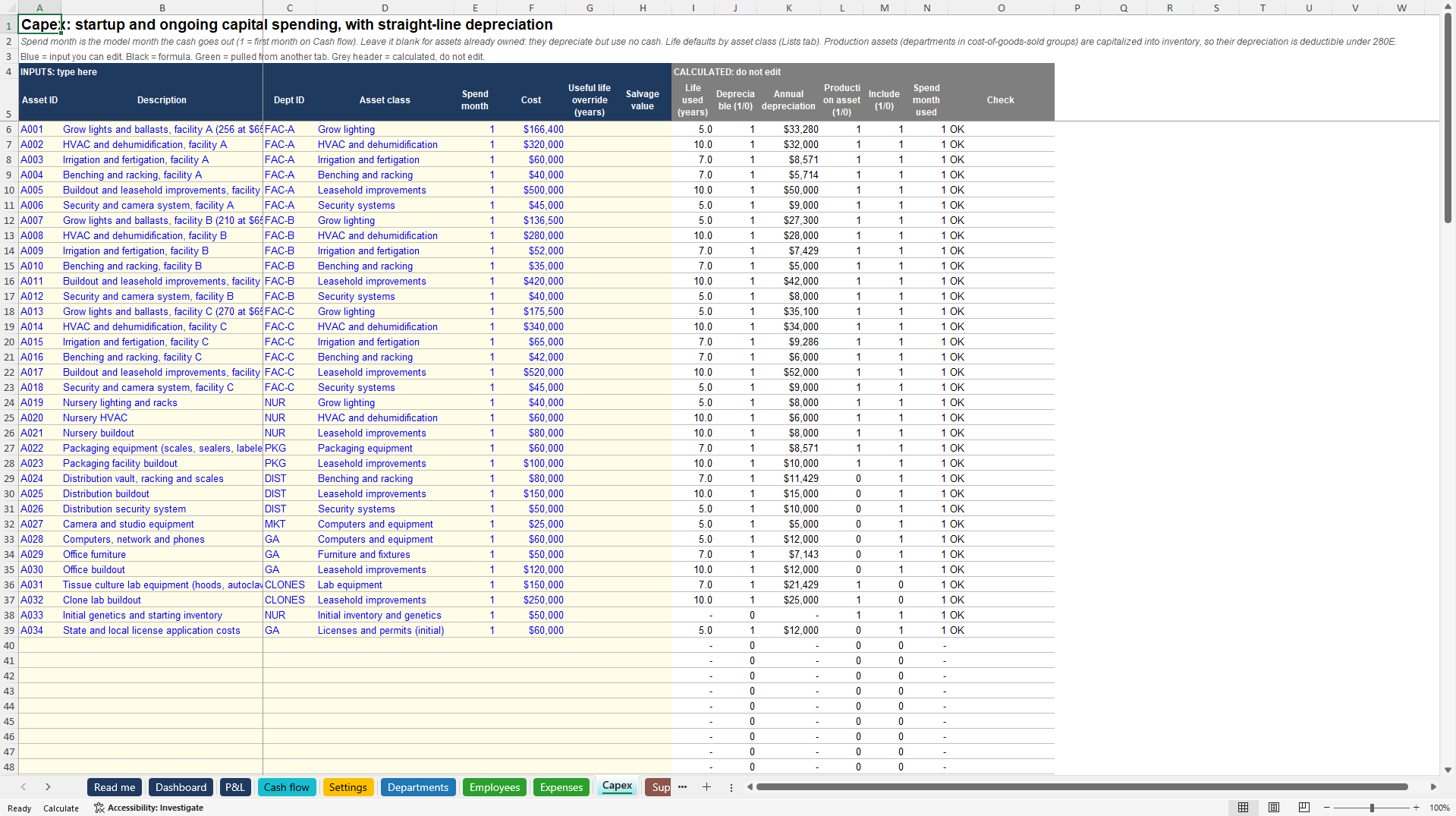The image size is (1456, 816).
Task: Switch to Normal view in status bar
Action: pyautogui.click(x=1243, y=808)
